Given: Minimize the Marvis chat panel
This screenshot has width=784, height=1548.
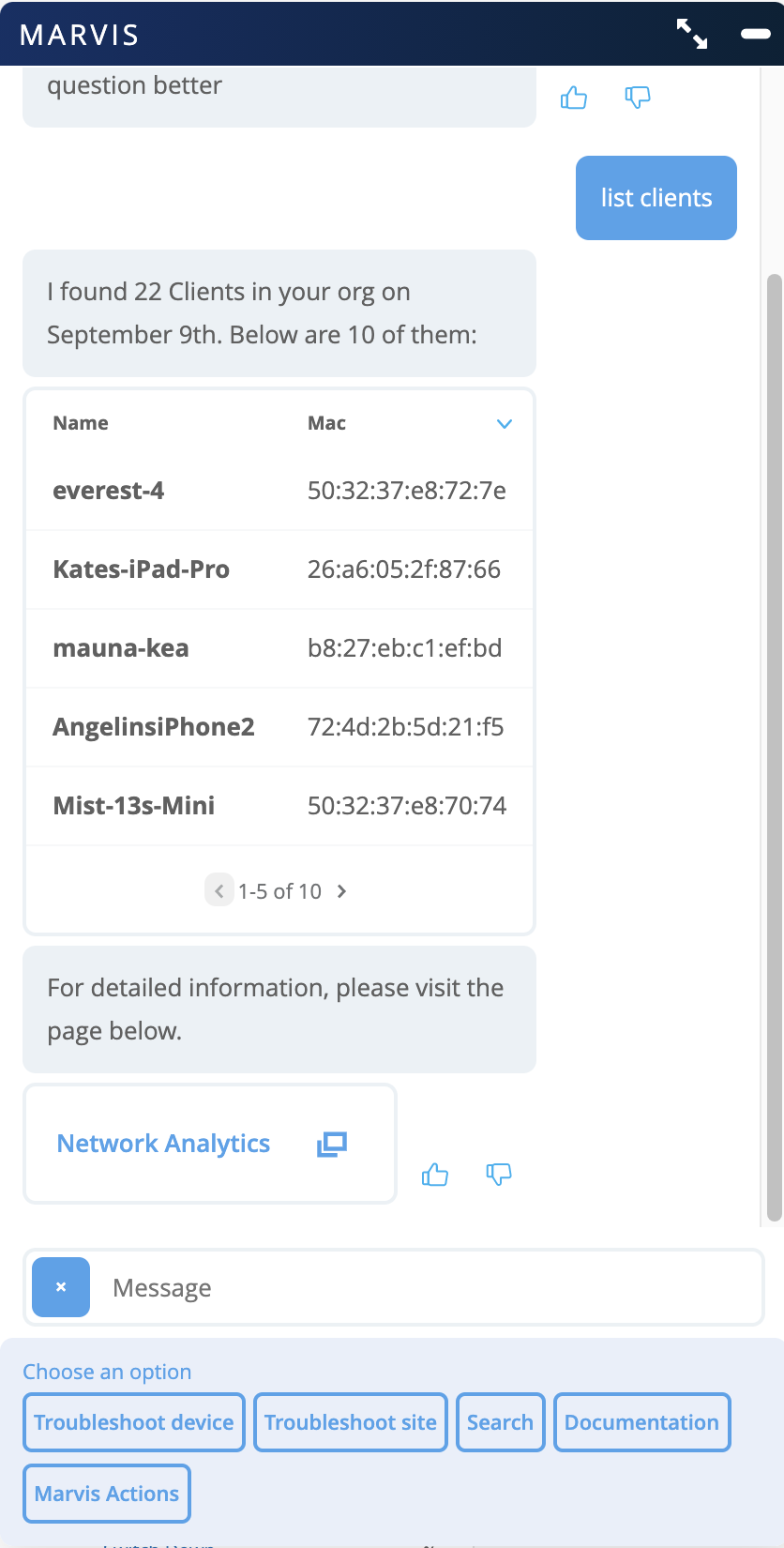Looking at the screenshot, I should tap(755, 34).
